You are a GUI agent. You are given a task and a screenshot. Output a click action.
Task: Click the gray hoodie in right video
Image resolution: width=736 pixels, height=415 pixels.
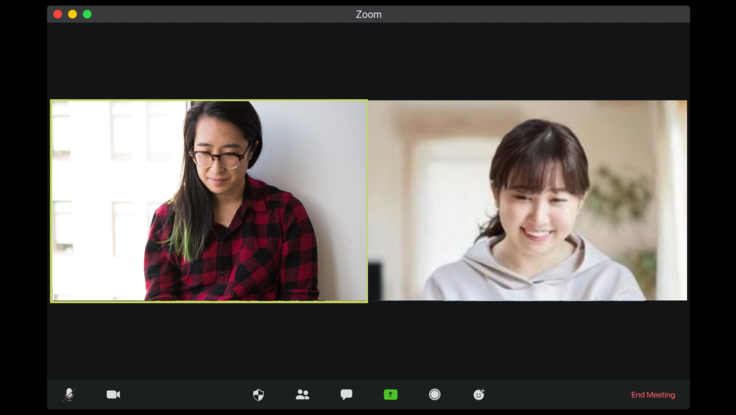(530, 278)
